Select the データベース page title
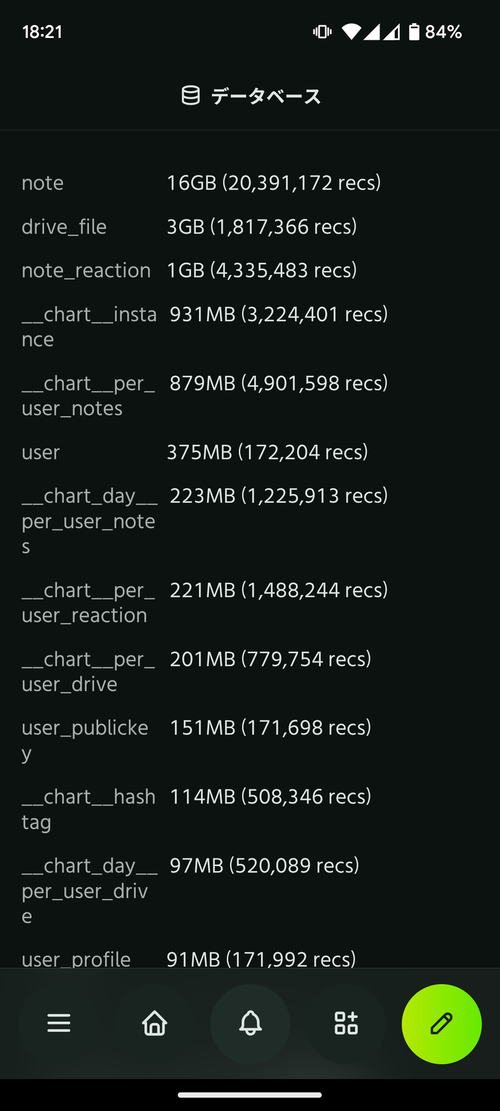This screenshot has height=1111, width=500. 266,96
